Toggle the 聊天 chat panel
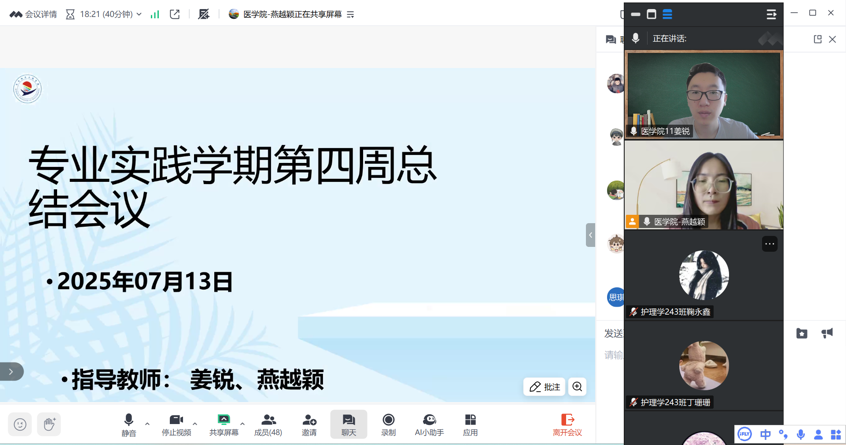 pos(348,424)
